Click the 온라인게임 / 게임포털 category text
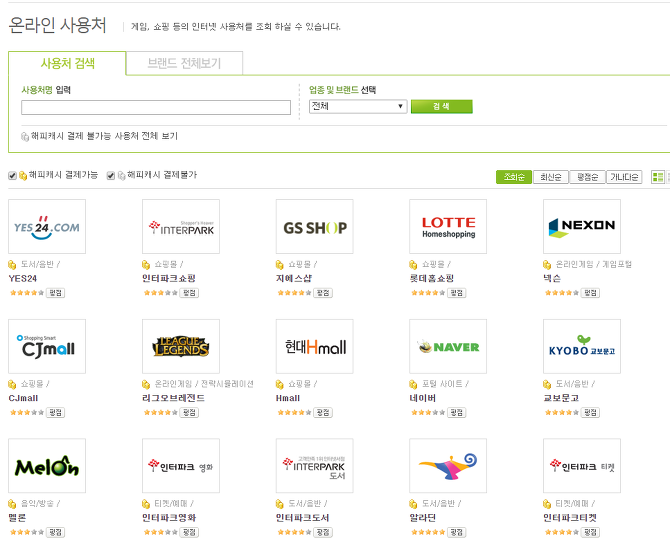The height and width of the screenshot is (552, 670). pyautogui.click(x=594, y=264)
